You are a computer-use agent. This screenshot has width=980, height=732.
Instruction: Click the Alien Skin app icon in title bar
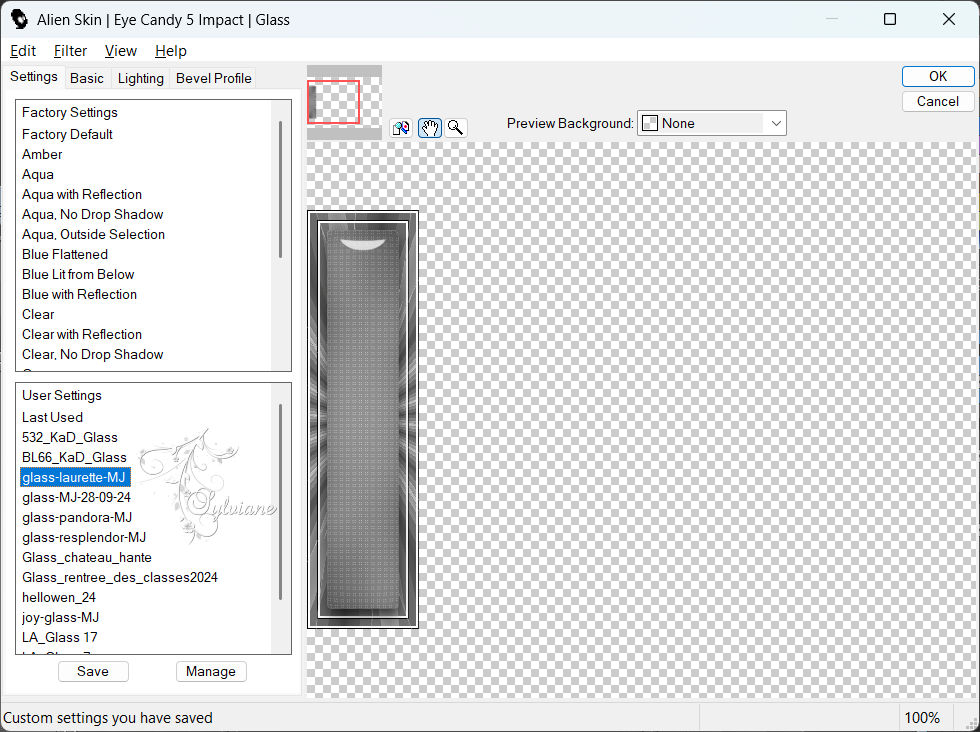pos(19,19)
